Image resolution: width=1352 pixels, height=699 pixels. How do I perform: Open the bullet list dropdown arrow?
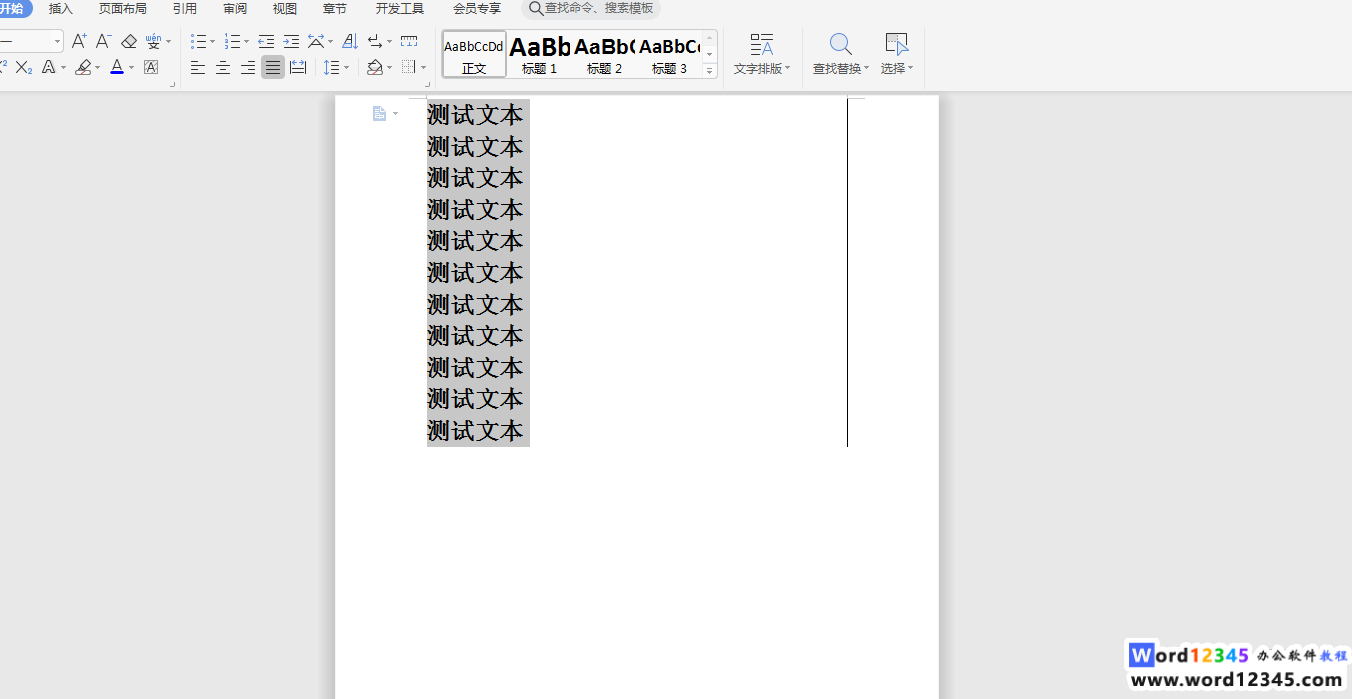(213, 42)
